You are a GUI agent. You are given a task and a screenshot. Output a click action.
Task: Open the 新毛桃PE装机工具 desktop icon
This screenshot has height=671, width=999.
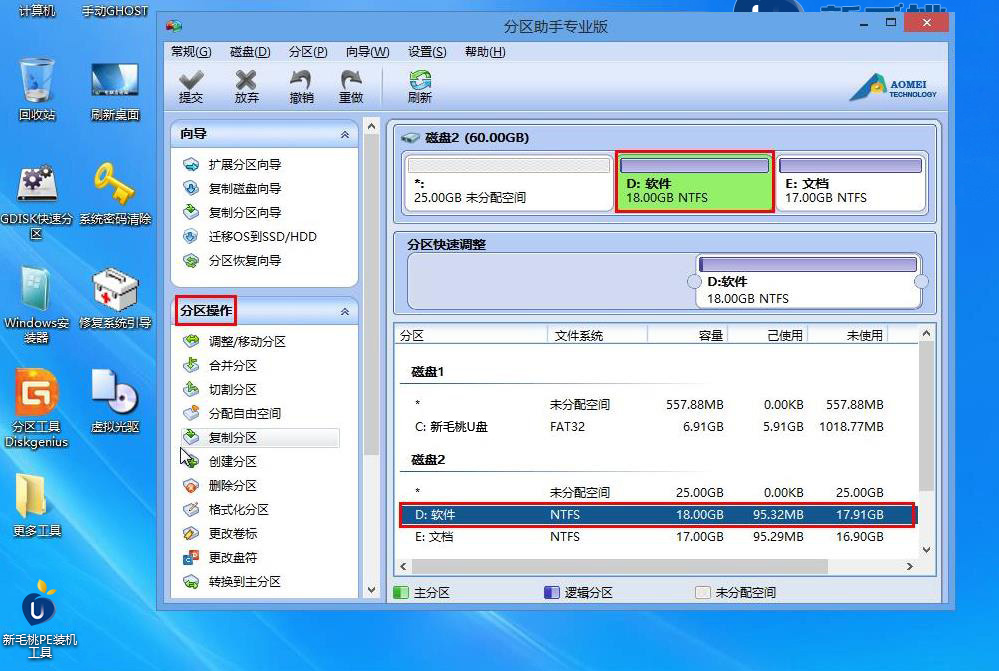[x=40, y=618]
